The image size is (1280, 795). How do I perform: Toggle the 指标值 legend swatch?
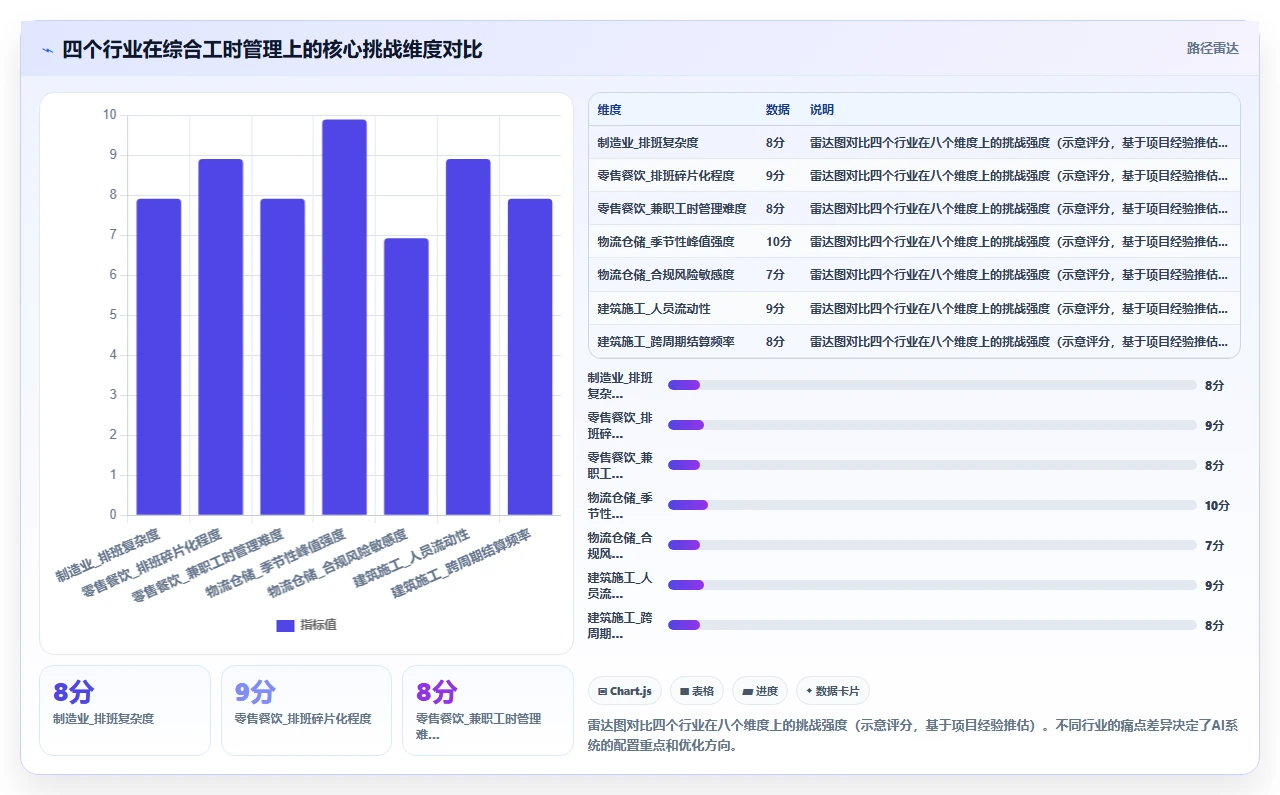tap(285, 625)
